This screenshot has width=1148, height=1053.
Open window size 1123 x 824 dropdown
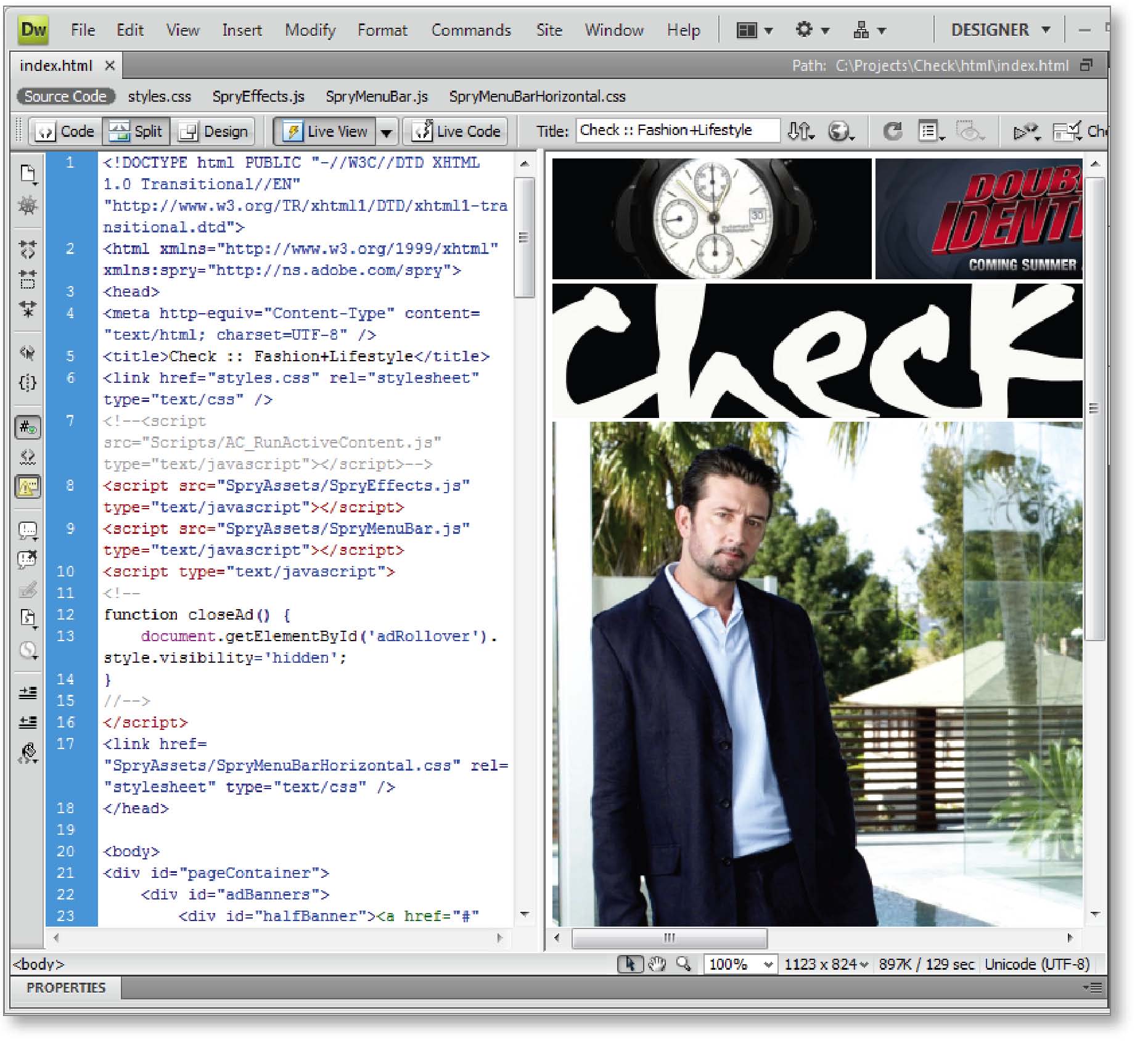click(826, 964)
